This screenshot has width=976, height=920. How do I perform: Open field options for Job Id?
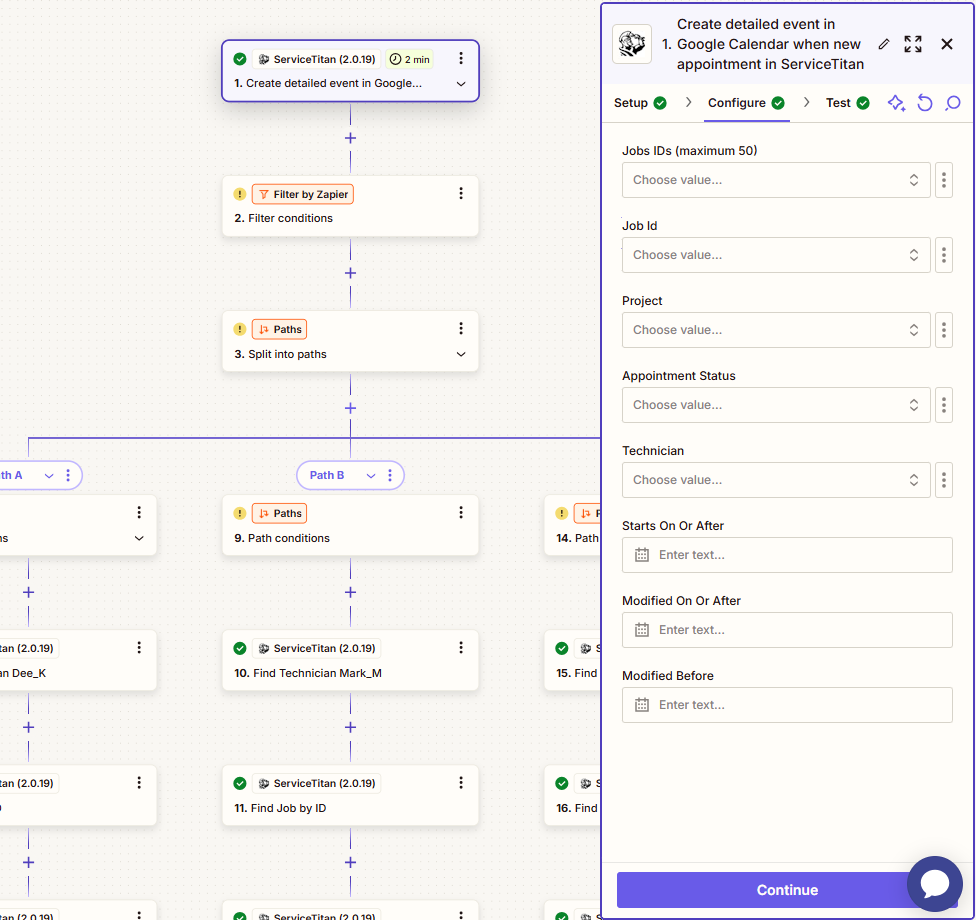tap(944, 255)
